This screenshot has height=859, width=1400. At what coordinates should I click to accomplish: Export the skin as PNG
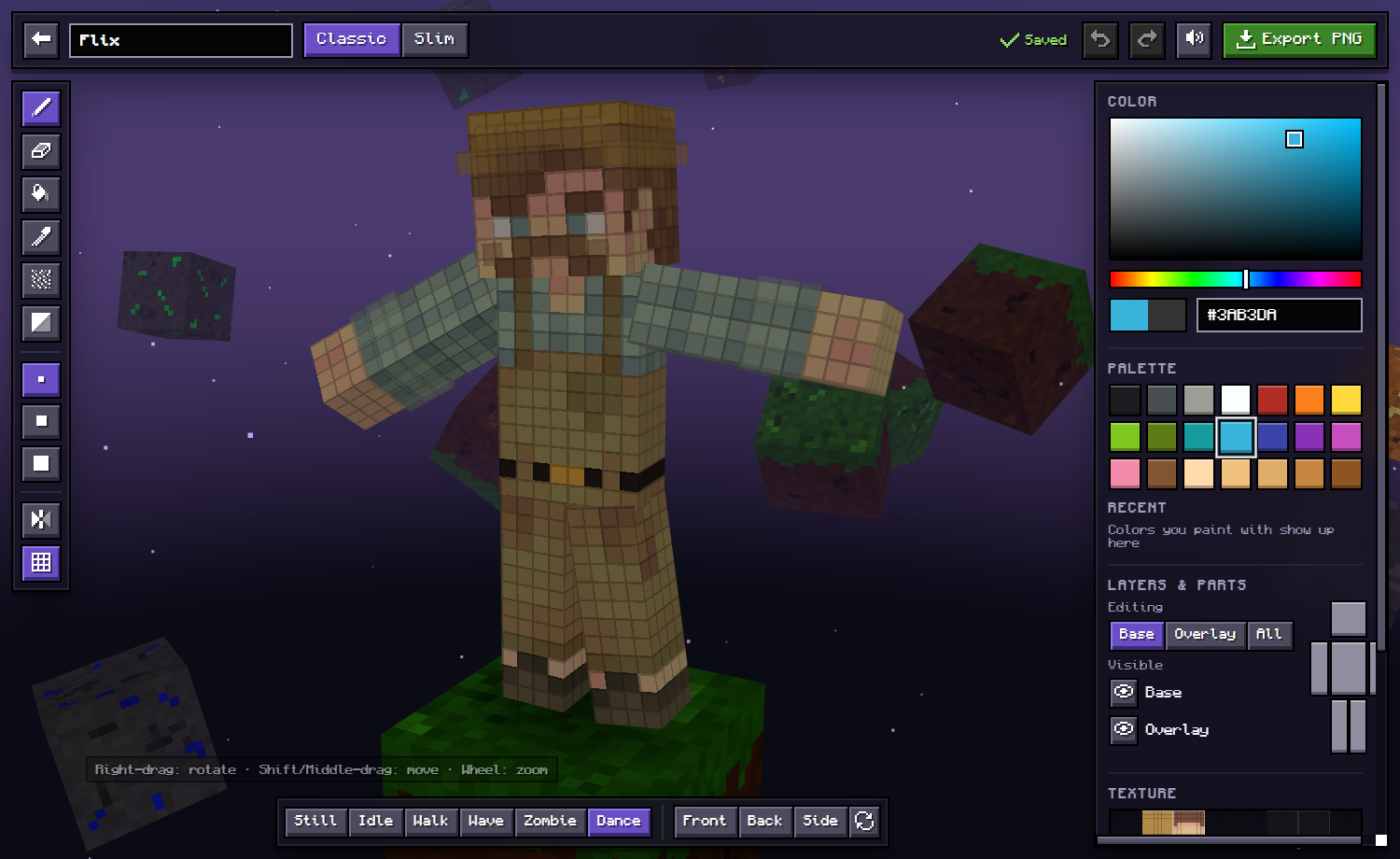click(x=1299, y=39)
